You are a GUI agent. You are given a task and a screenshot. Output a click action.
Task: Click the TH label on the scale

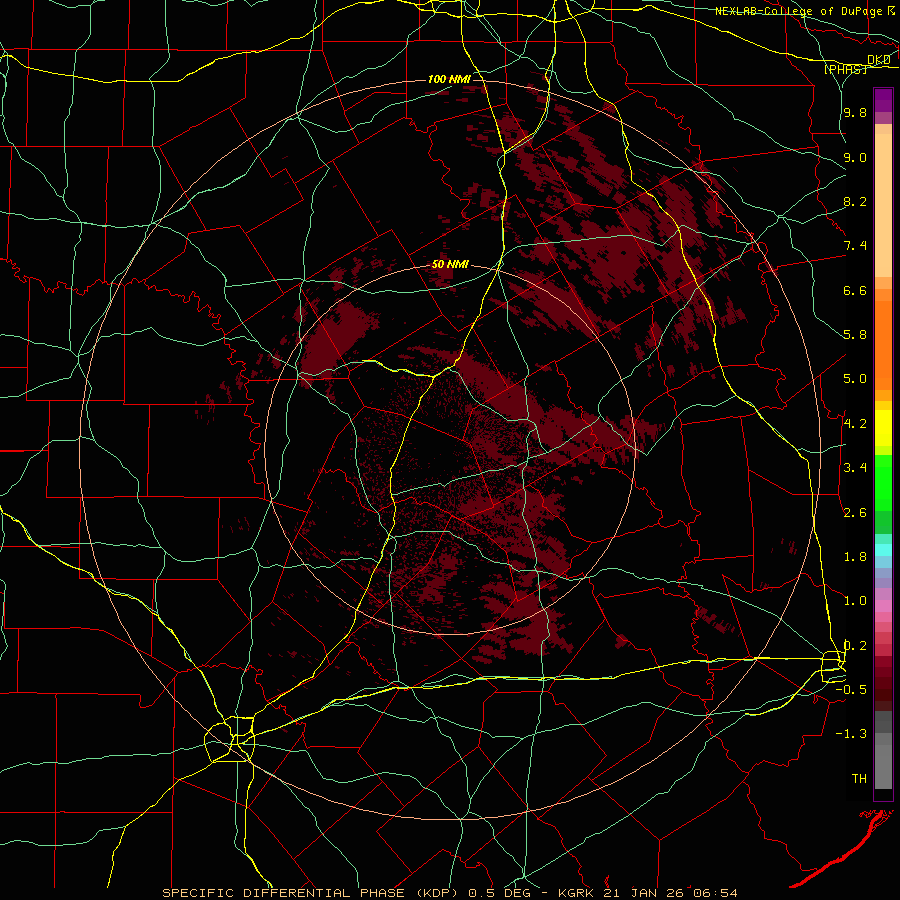859,779
